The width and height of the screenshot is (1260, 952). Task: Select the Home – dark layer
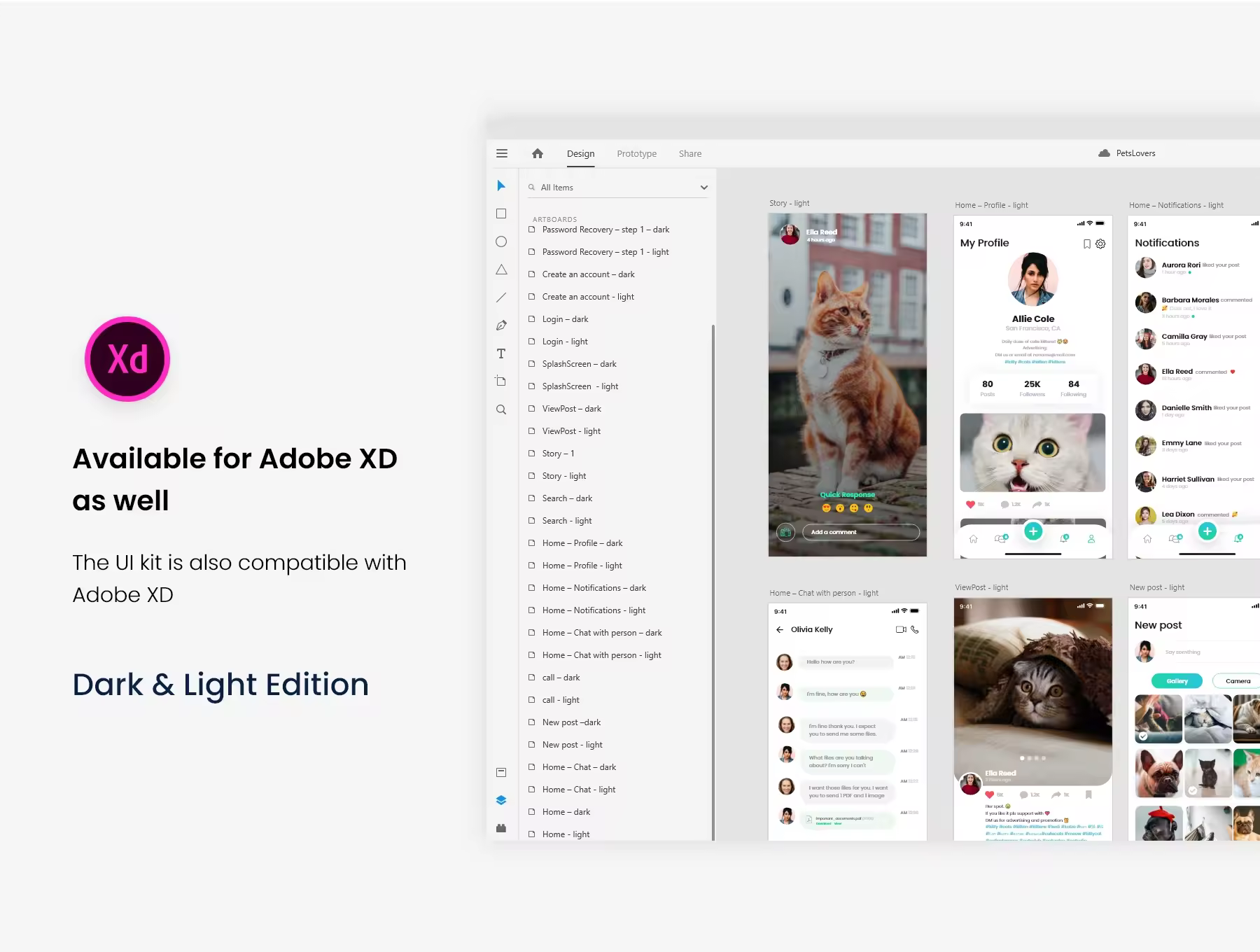[566, 812]
